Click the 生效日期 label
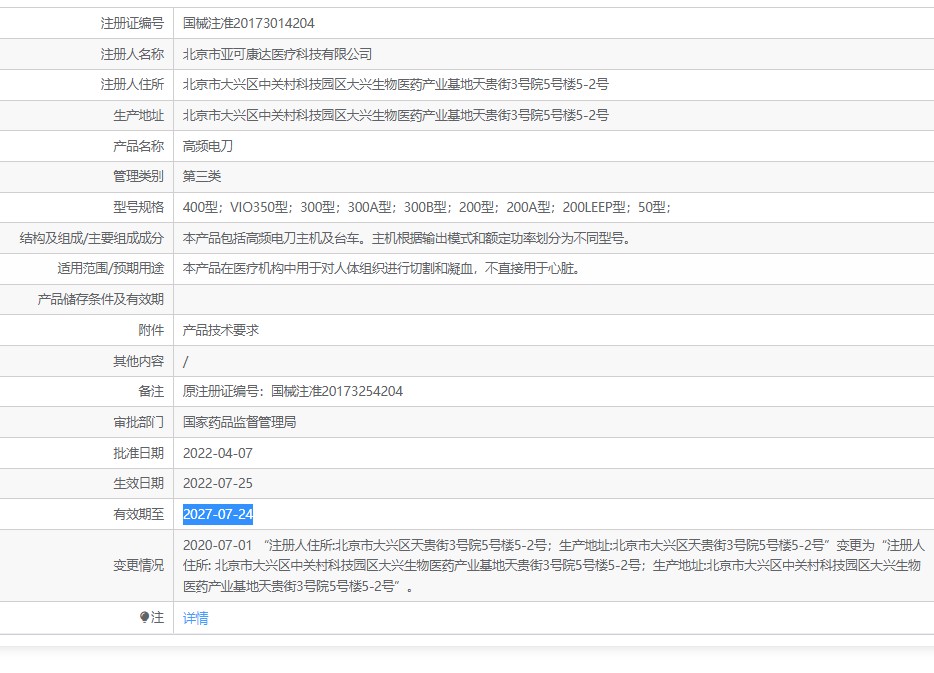 click(x=139, y=483)
